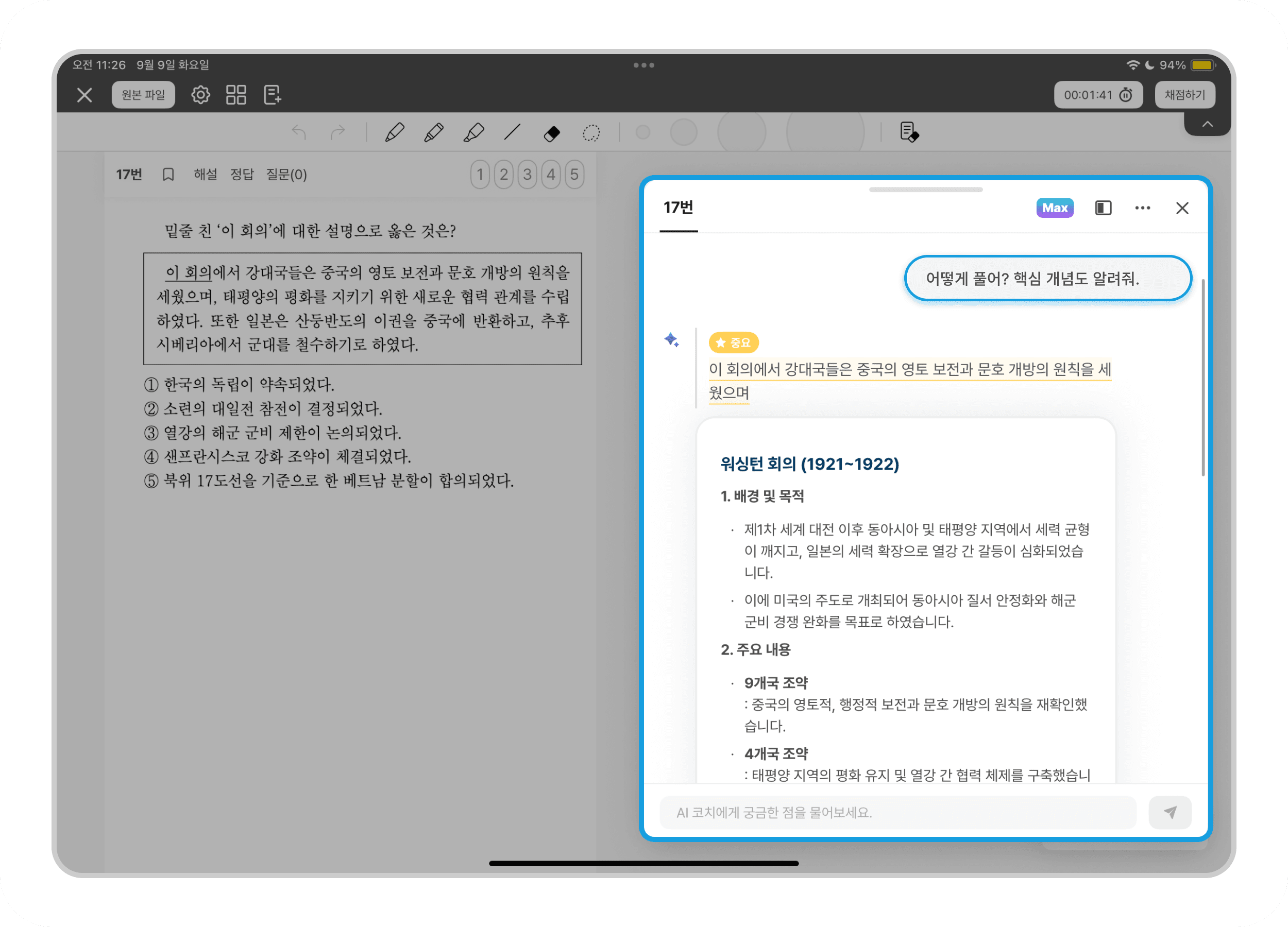This screenshot has height=927, width=1288.
Task: Click the 중요 important star badge
Action: tap(734, 342)
